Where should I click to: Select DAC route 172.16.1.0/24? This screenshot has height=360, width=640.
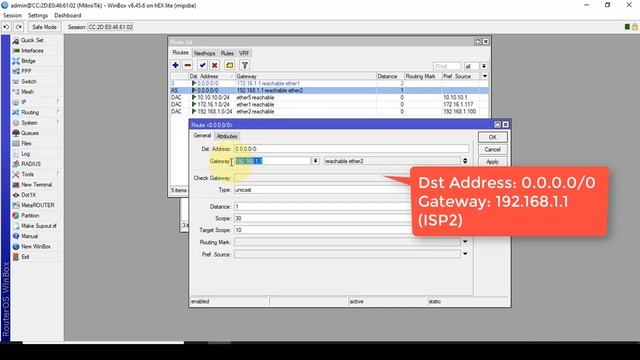329,104
